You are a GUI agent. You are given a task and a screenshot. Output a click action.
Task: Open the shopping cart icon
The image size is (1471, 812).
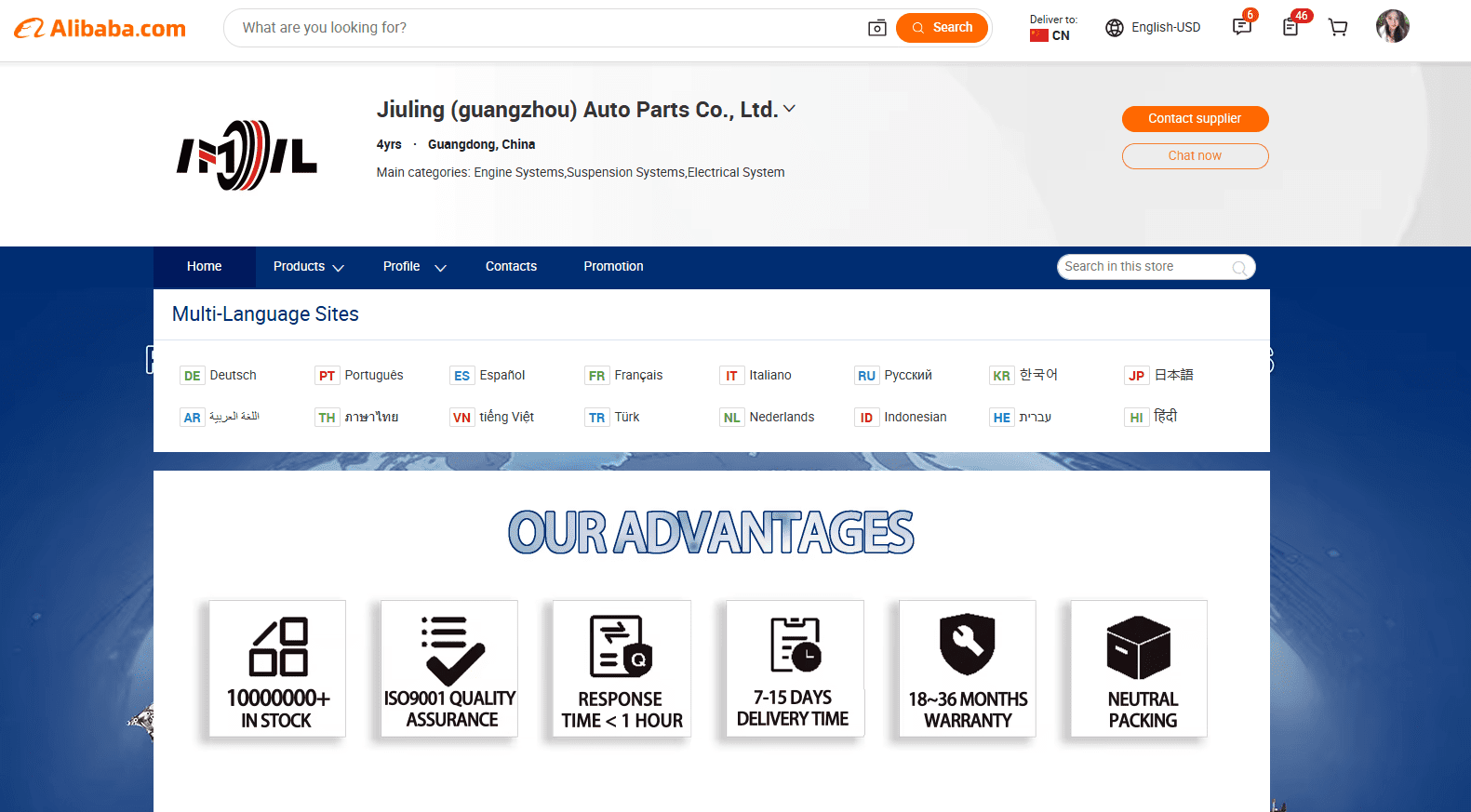click(1338, 27)
